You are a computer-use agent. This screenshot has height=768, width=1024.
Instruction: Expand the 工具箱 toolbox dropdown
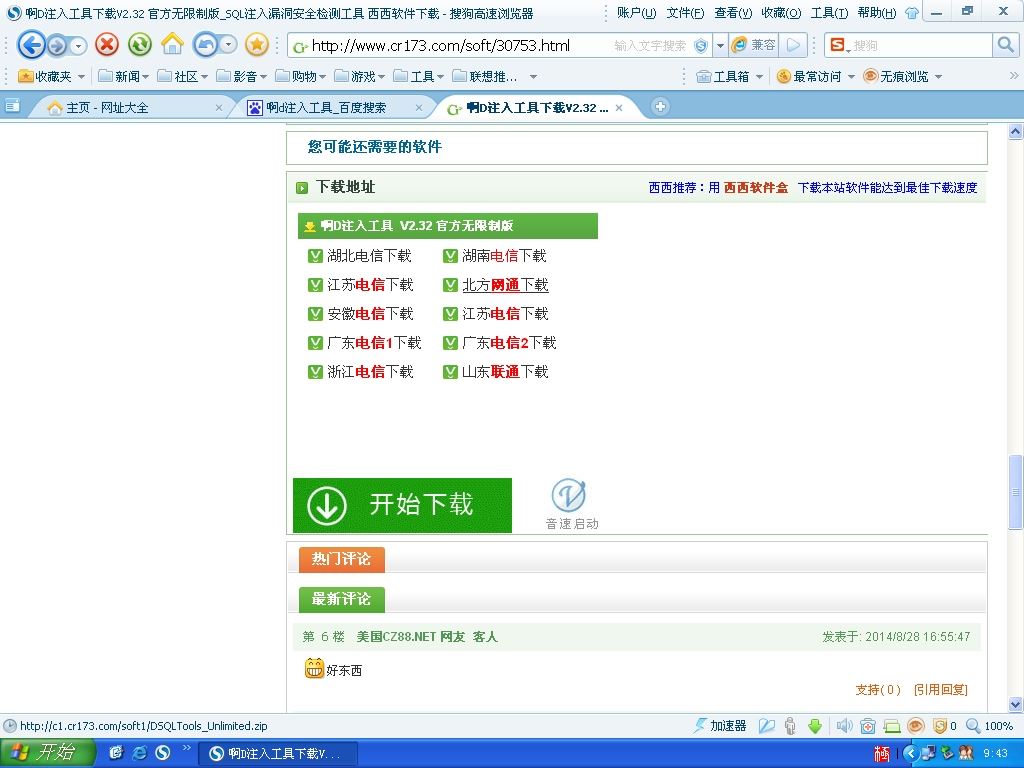759,77
